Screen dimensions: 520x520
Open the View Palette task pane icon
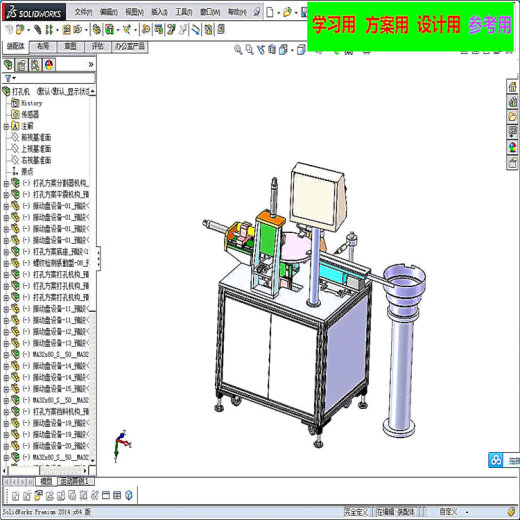click(512, 132)
